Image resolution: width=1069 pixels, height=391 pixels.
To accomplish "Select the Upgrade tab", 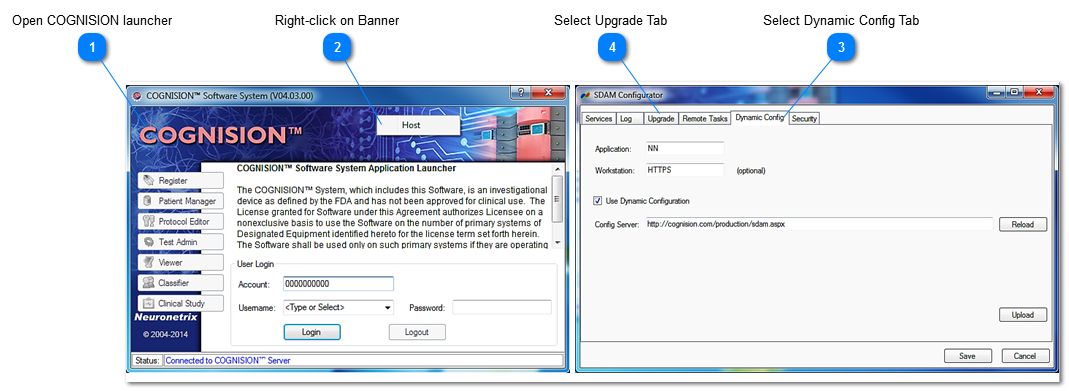I will [x=661, y=119].
